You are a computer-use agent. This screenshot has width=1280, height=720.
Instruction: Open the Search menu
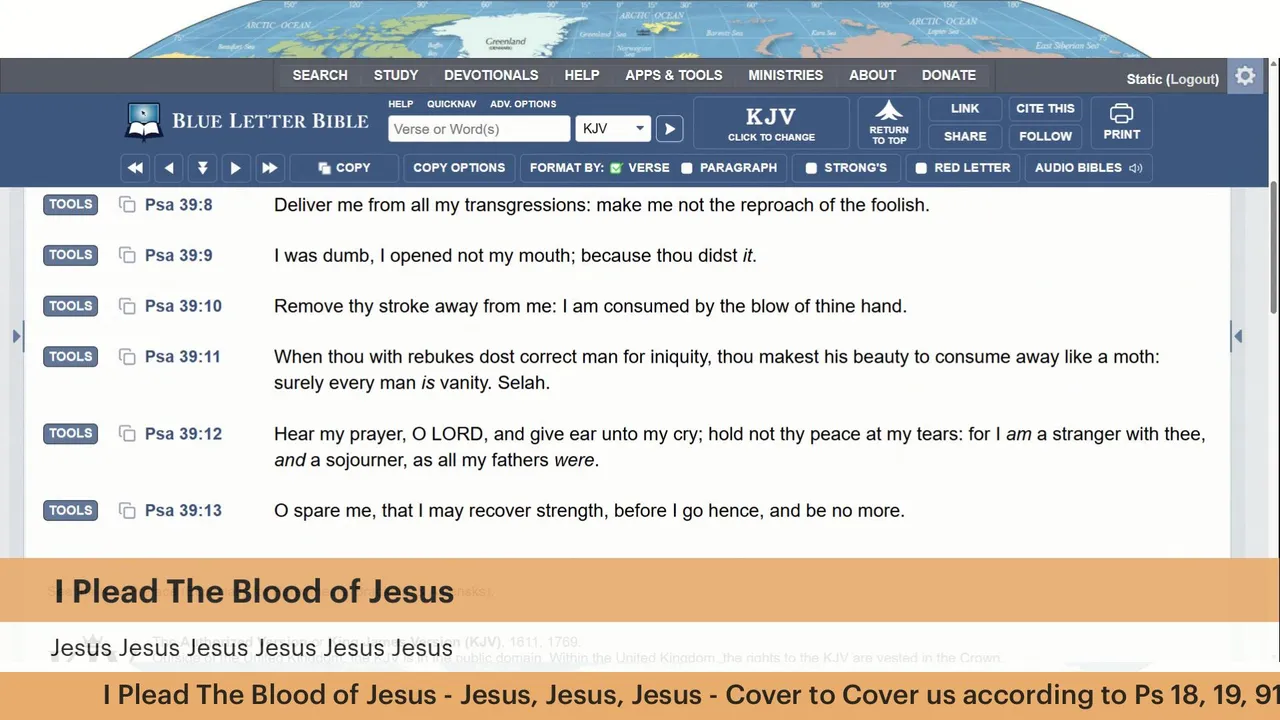click(x=320, y=75)
